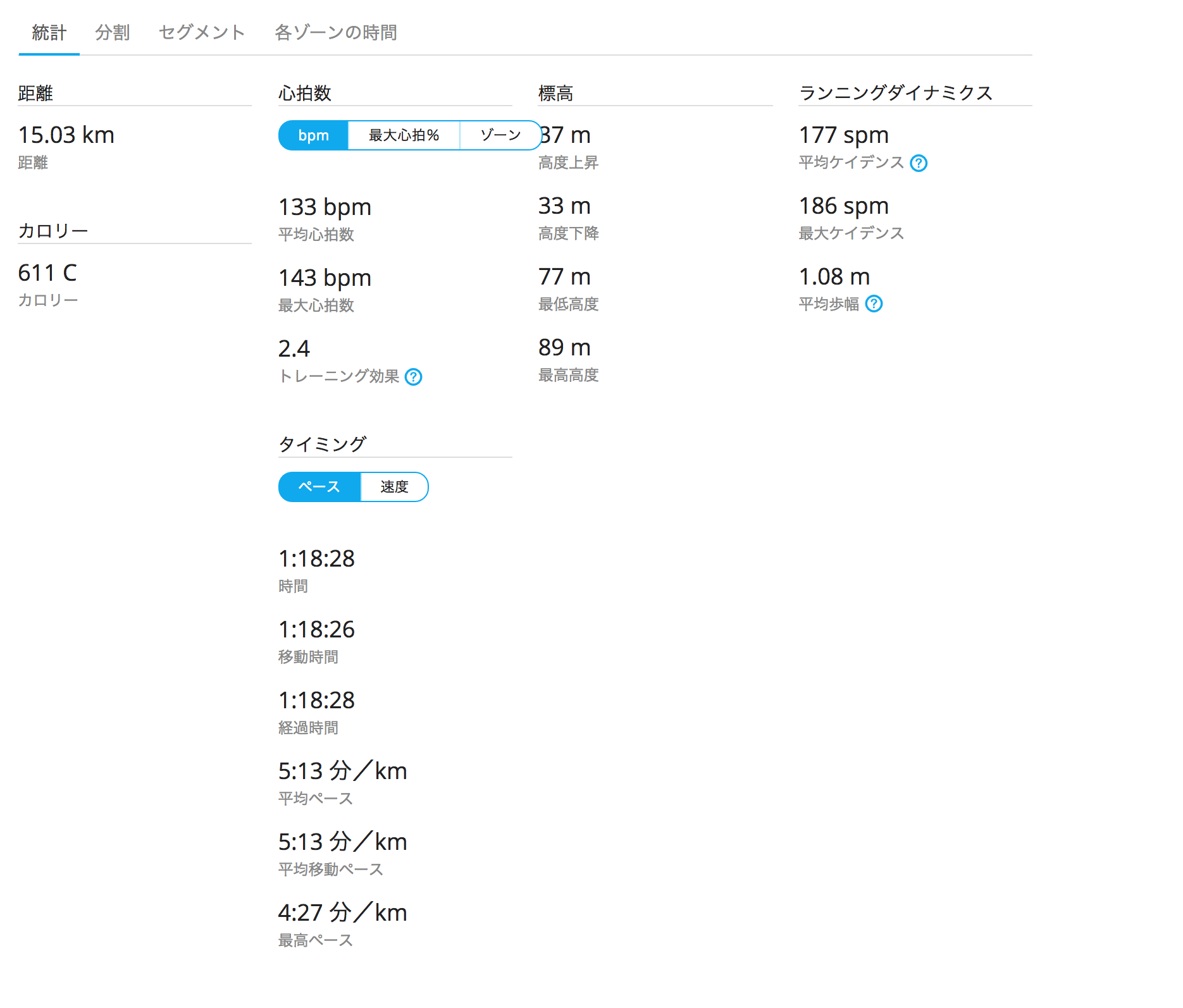This screenshot has width=1183, height=1008.
Task: Click the 1:18:28 時間 value
Action: (x=317, y=559)
